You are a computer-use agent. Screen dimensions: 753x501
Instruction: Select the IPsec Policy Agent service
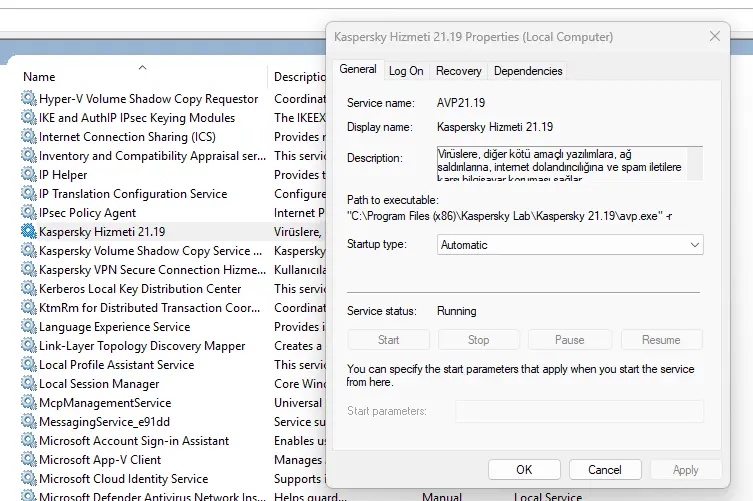87,213
